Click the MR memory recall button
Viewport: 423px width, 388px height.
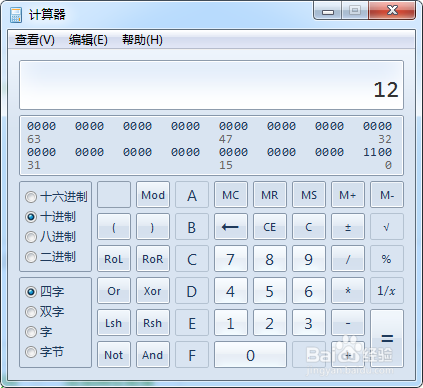pos(270,195)
